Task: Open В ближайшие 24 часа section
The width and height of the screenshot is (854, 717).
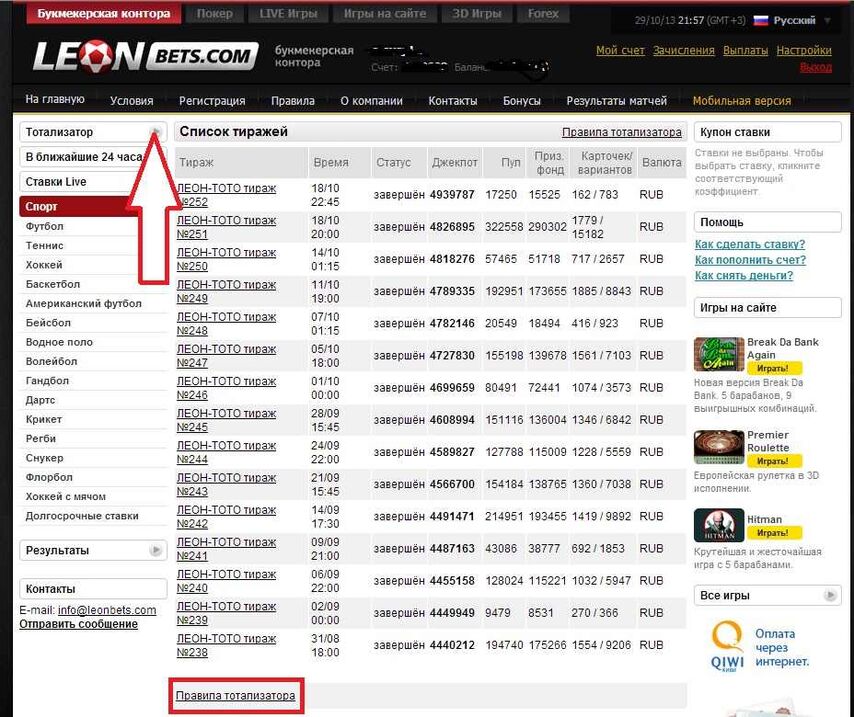Action: pyautogui.click(x=93, y=157)
